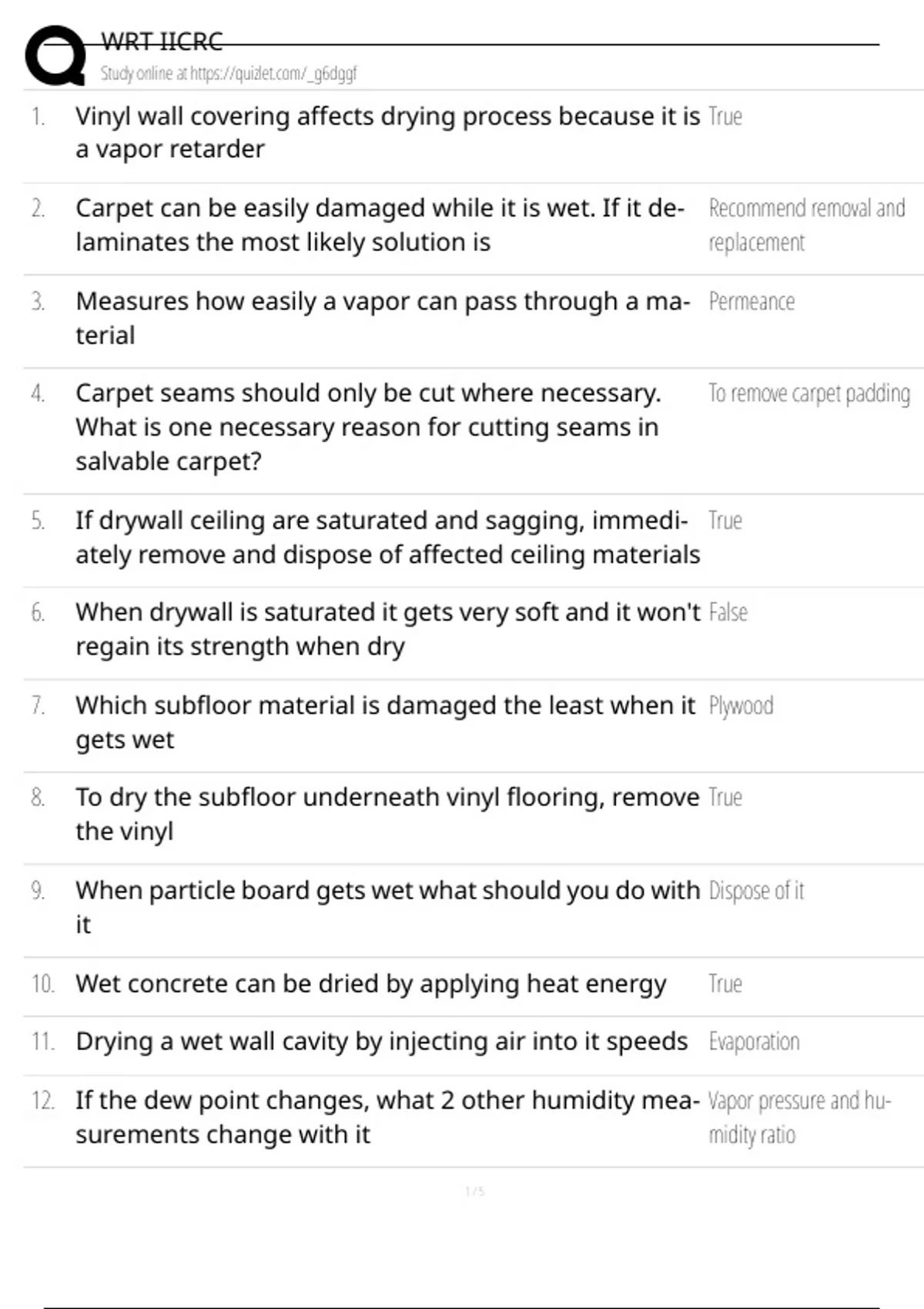The width and height of the screenshot is (924, 1309).
Task: Select the wet concrete heat energy question
Action: tap(371, 984)
